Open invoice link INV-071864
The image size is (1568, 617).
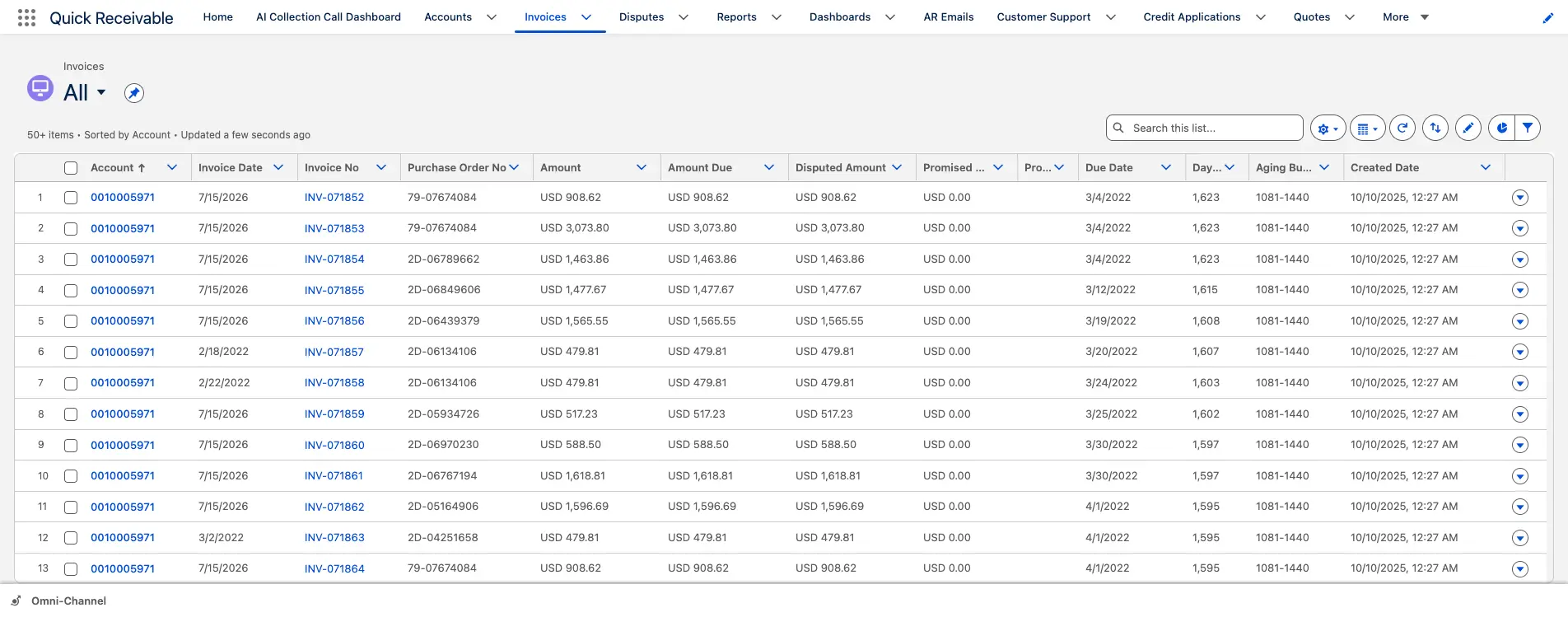point(334,568)
